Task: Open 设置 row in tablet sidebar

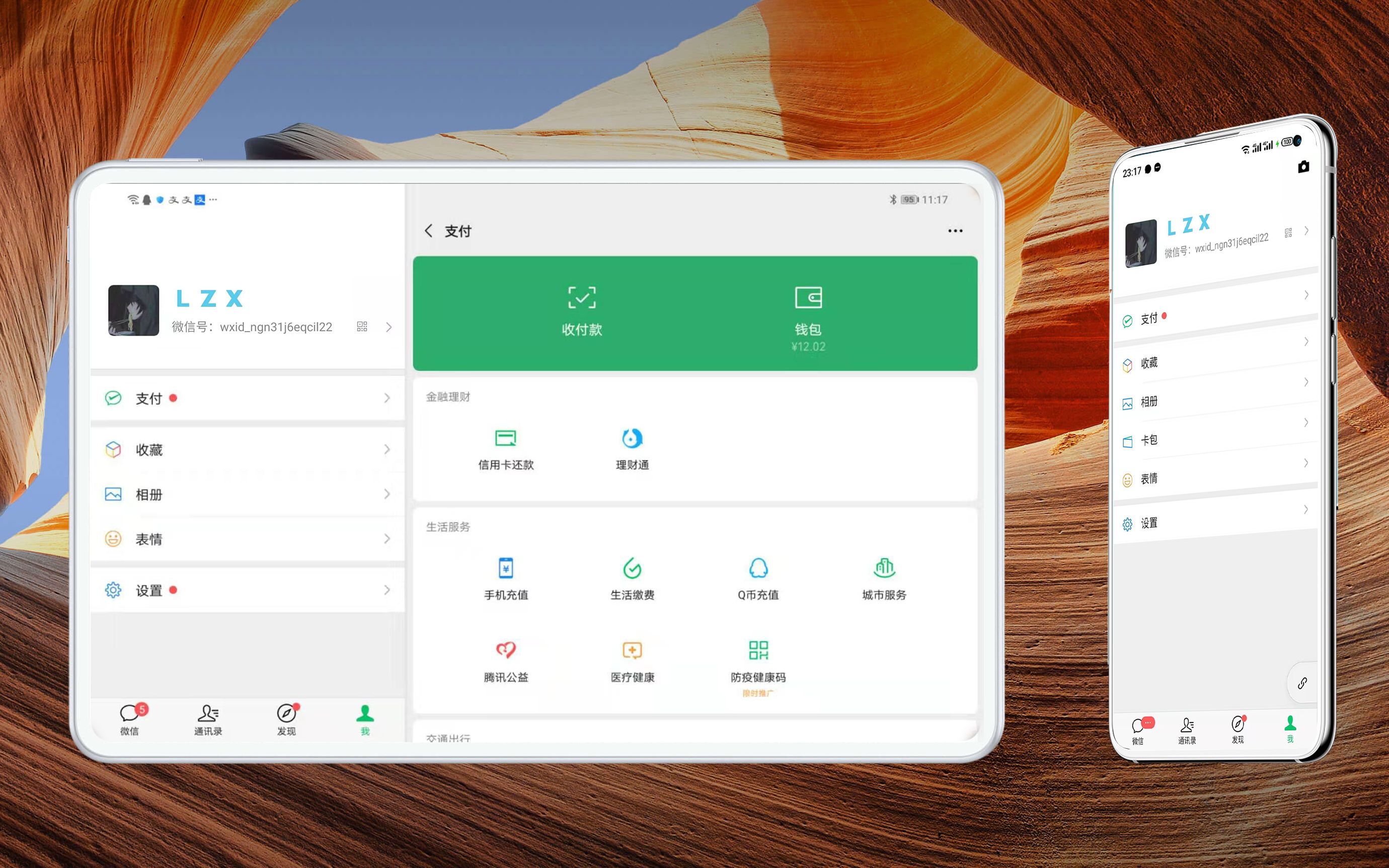Action: tap(248, 590)
